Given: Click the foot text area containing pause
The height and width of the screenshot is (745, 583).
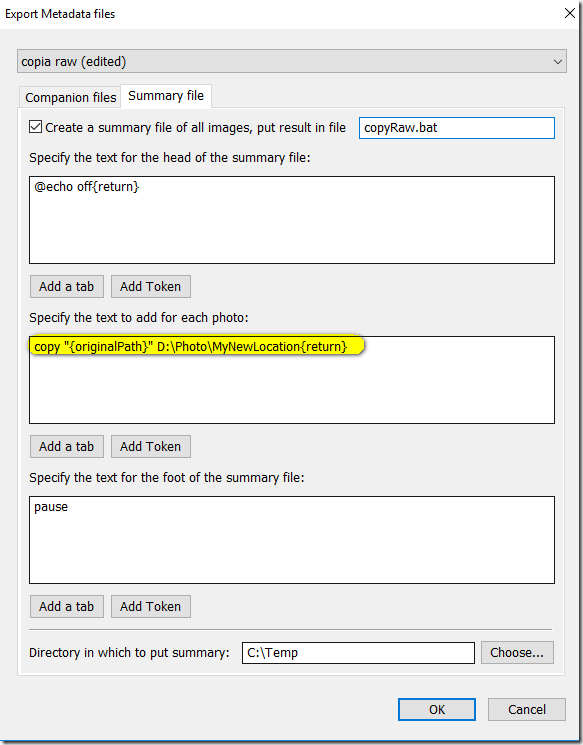Looking at the screenshot, I should pos(292,540).
